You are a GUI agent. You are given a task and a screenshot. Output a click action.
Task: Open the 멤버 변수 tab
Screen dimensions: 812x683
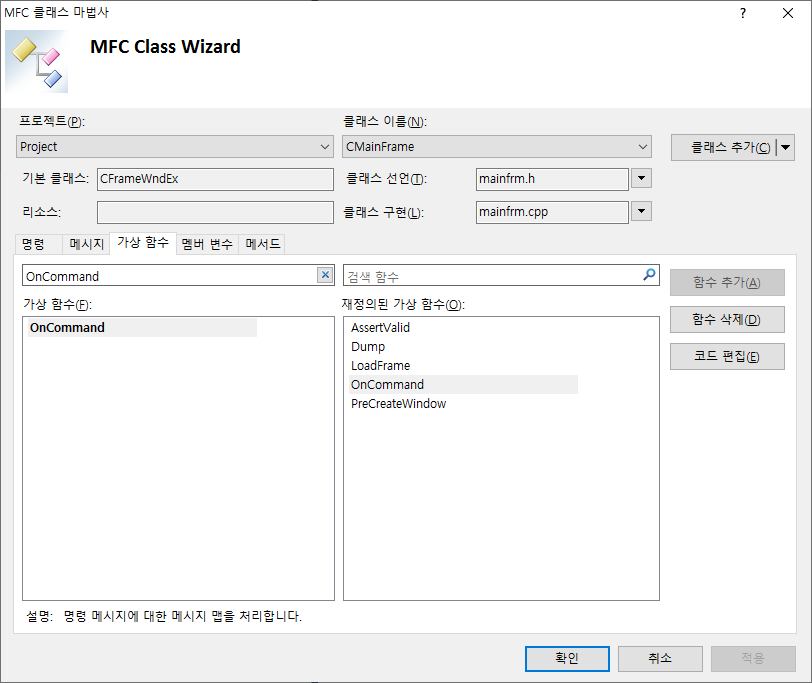pyautogui.click(x=207, y=244)
